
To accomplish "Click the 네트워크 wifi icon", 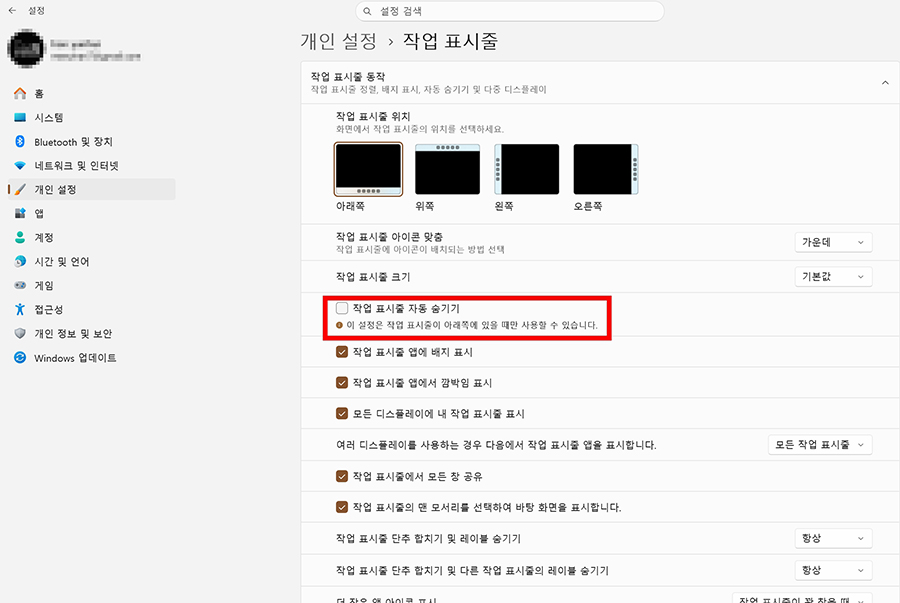I will (x=20, y=166).
